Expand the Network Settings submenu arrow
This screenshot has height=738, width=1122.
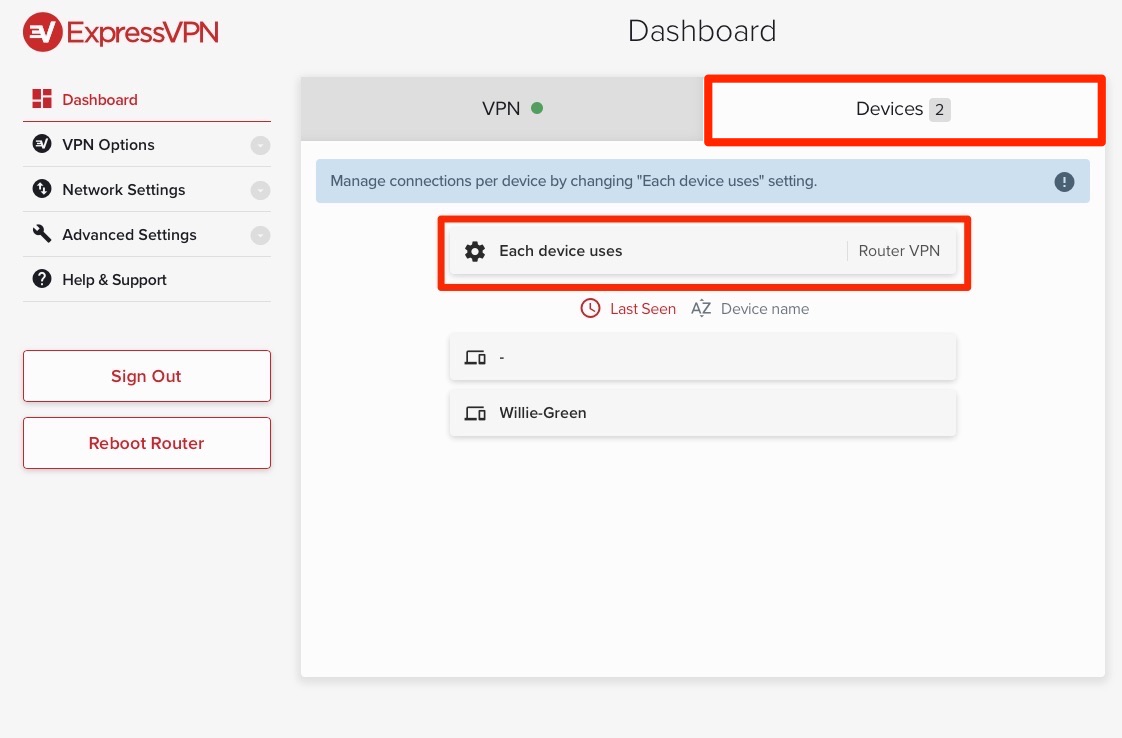(x=260, y=190)
